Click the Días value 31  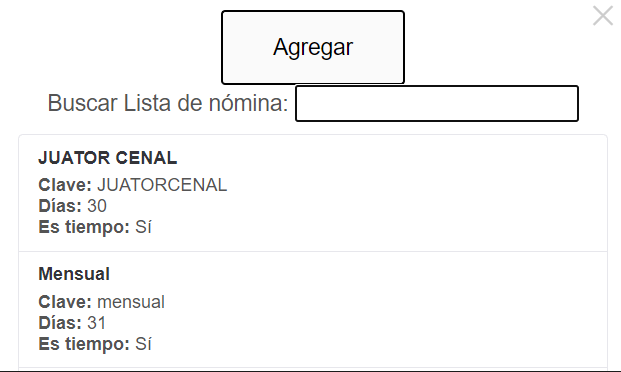tap(96, 323)
